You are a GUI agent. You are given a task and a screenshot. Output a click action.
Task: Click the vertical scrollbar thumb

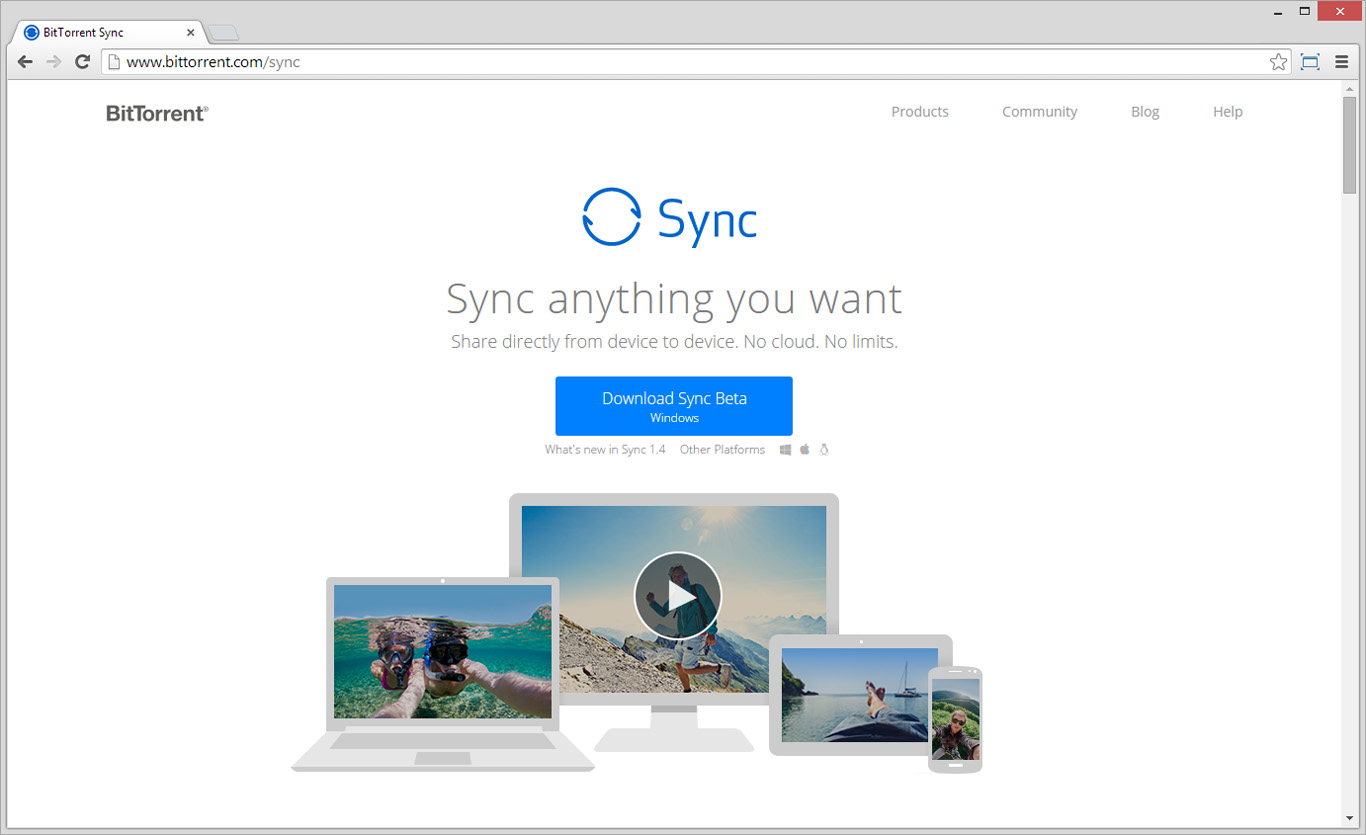pyautogui.click(x=1350, y=145)
